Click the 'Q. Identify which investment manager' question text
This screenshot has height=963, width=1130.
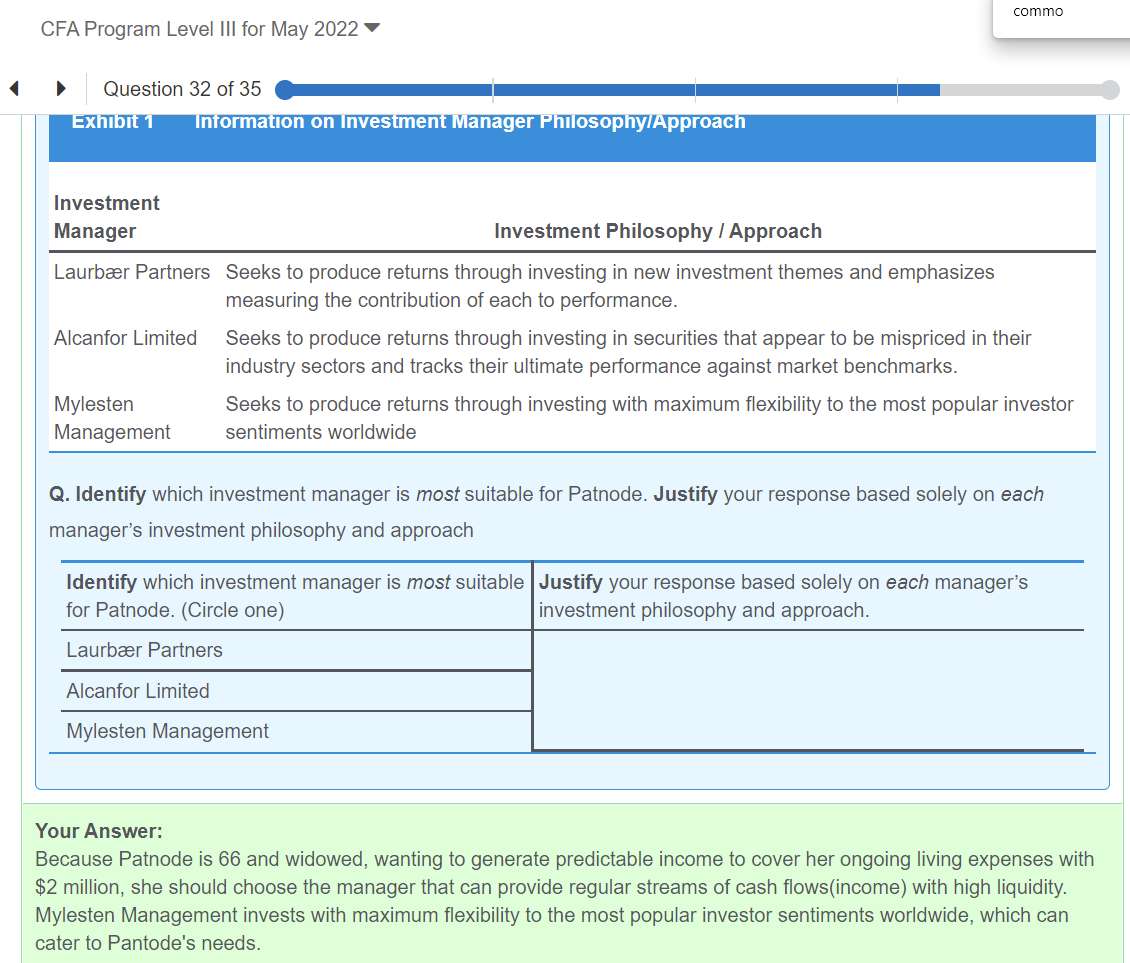(x=546, y=512)
